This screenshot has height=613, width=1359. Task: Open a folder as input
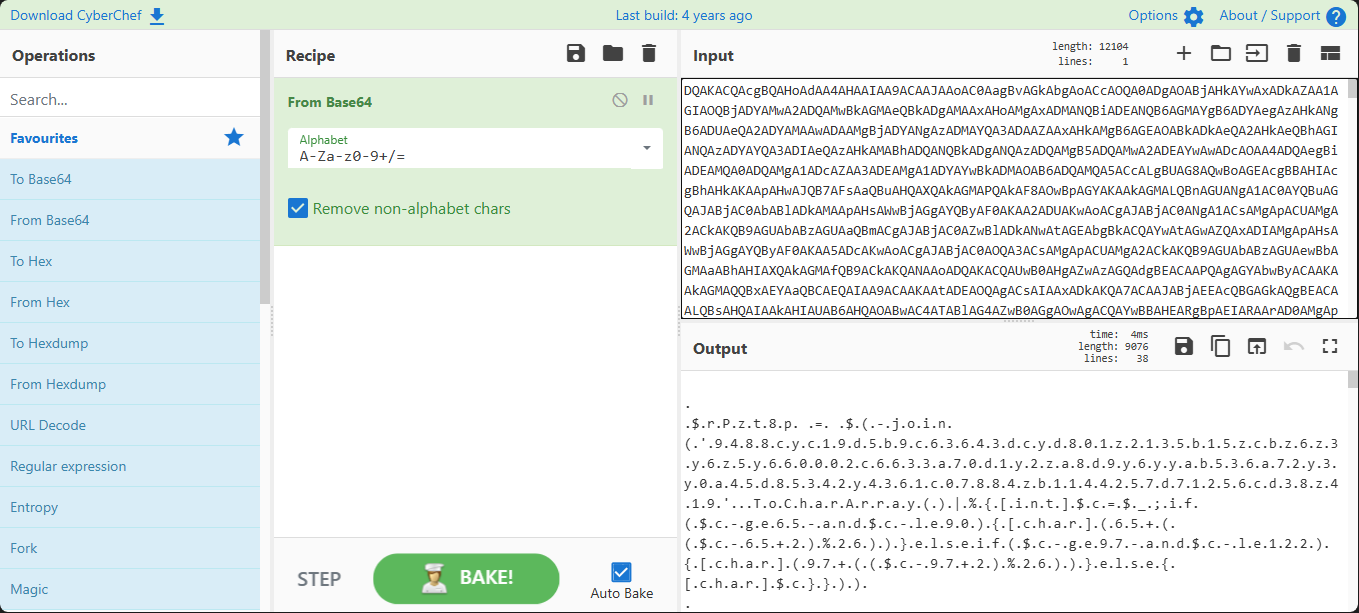(x=1220, y=54)
